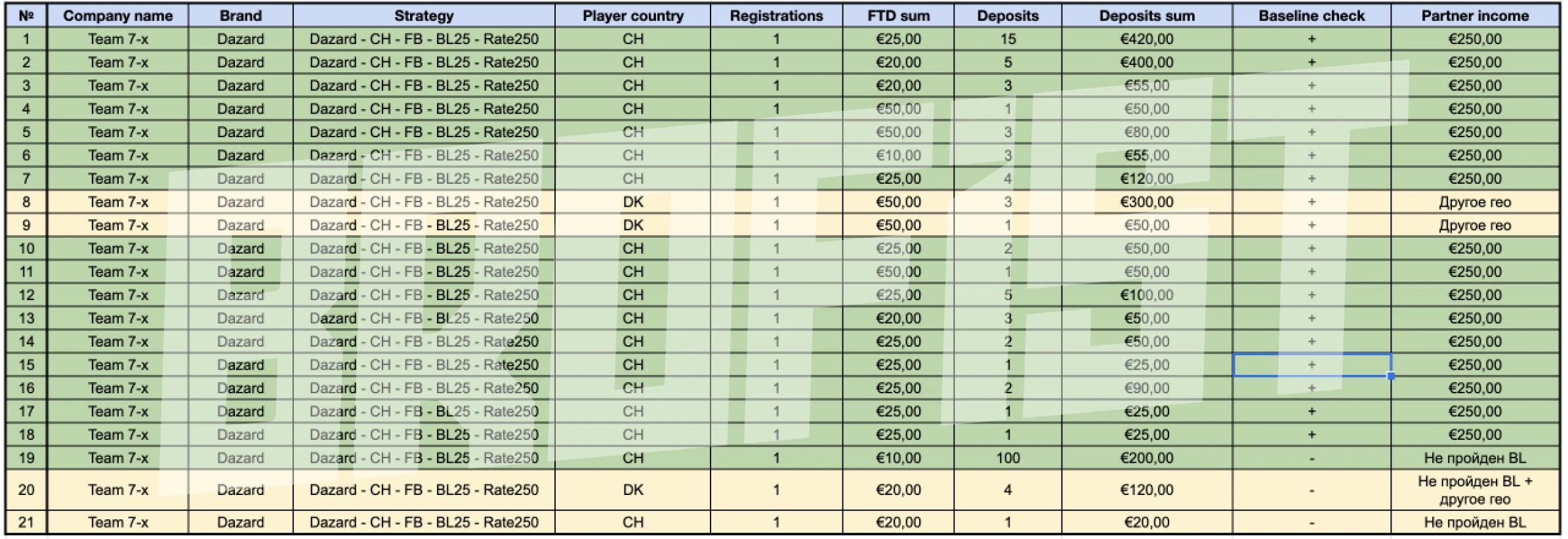This screenshot has width=1568, height=539.
Task: Select the €420,00 Deposits sum cell
Action: click(1147, 39)
